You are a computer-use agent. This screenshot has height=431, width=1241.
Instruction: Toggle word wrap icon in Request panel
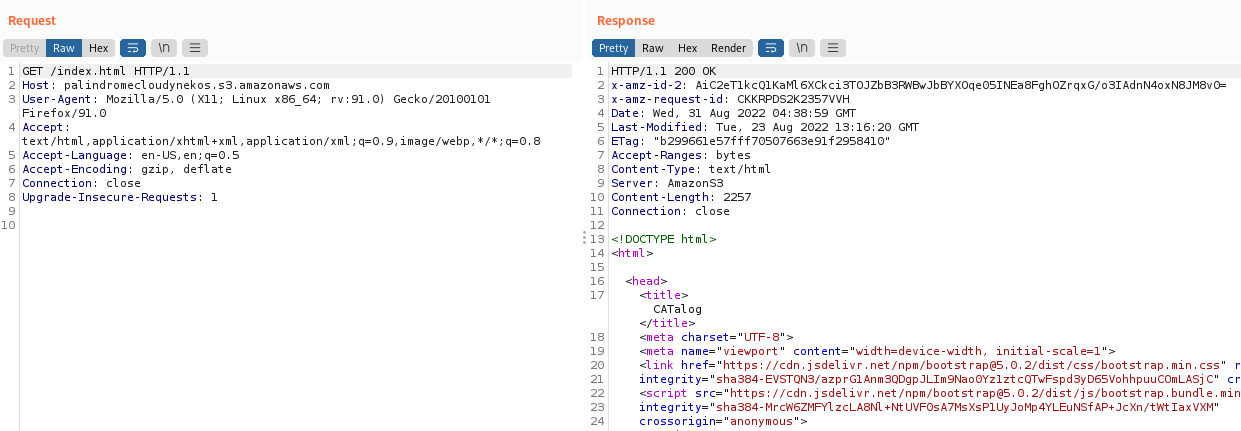[x=132, y=48]
